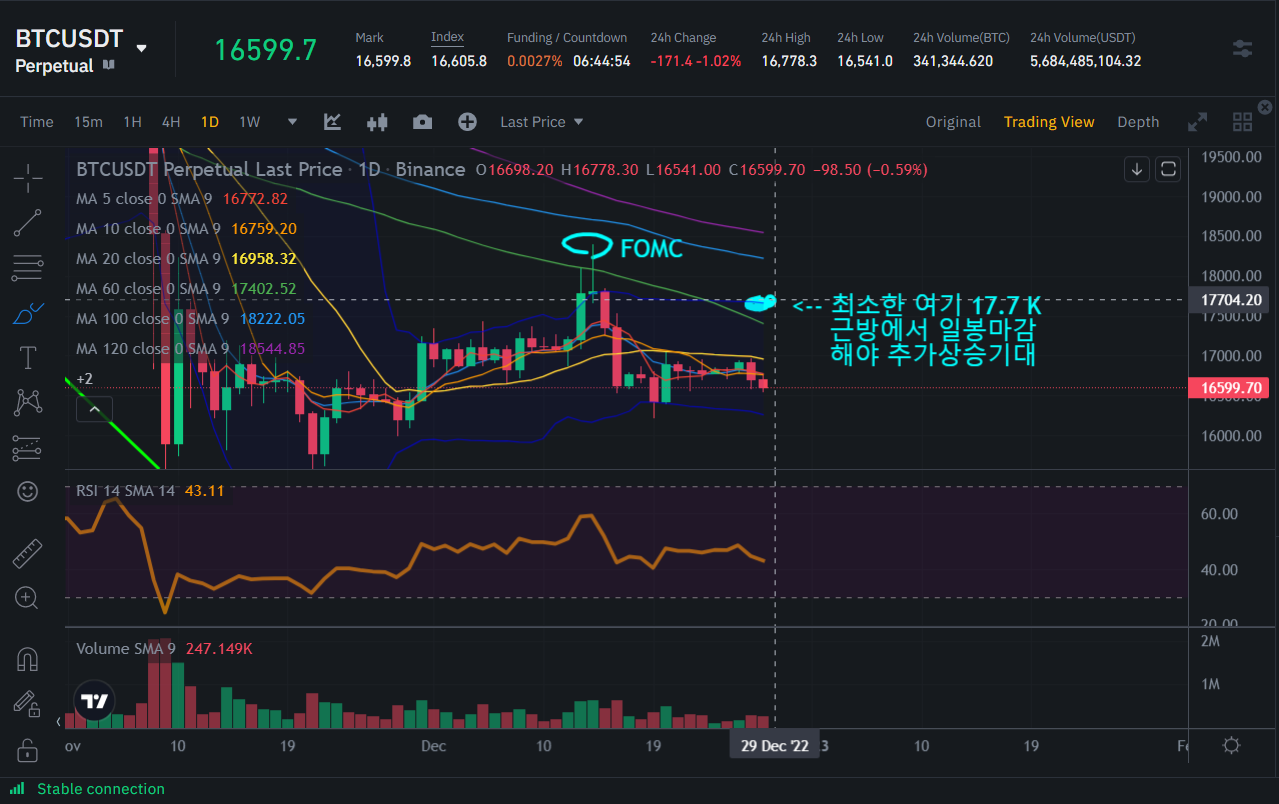Choose the text annotation tool
This screenshot has height=804, width=1279.
click(28, 357)
